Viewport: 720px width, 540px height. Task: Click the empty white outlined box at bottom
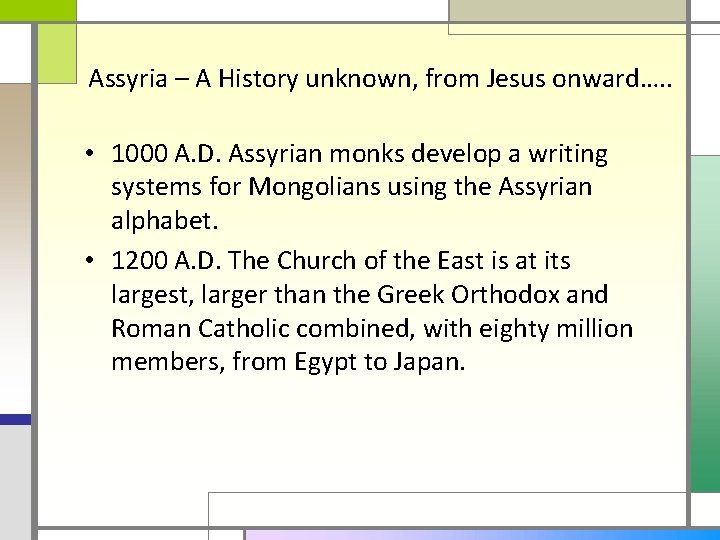coord(447,509)
